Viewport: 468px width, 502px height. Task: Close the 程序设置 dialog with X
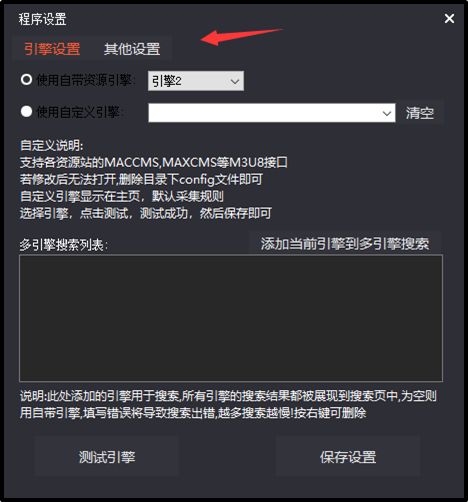449,18
